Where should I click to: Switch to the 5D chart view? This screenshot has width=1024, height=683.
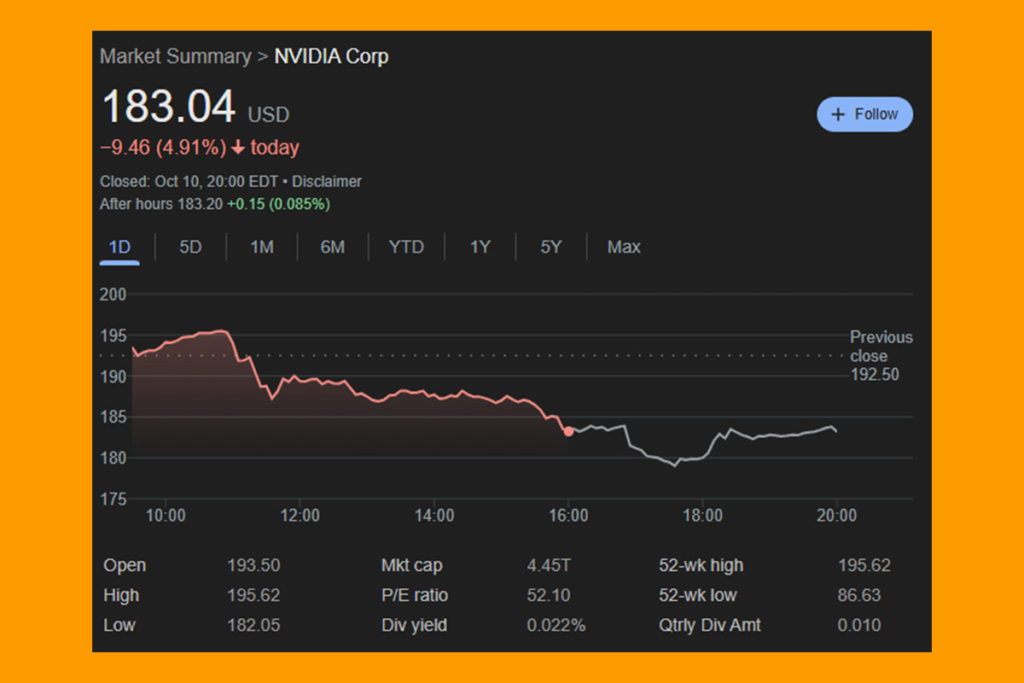point(190,246)
